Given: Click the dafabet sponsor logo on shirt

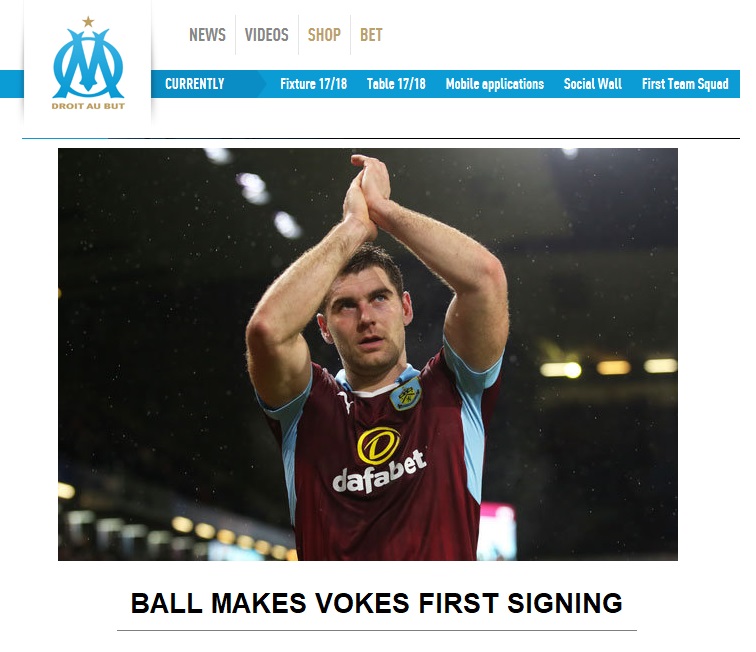Looking at the screenshot, I should pyautogui.click(x=379, y=474).
